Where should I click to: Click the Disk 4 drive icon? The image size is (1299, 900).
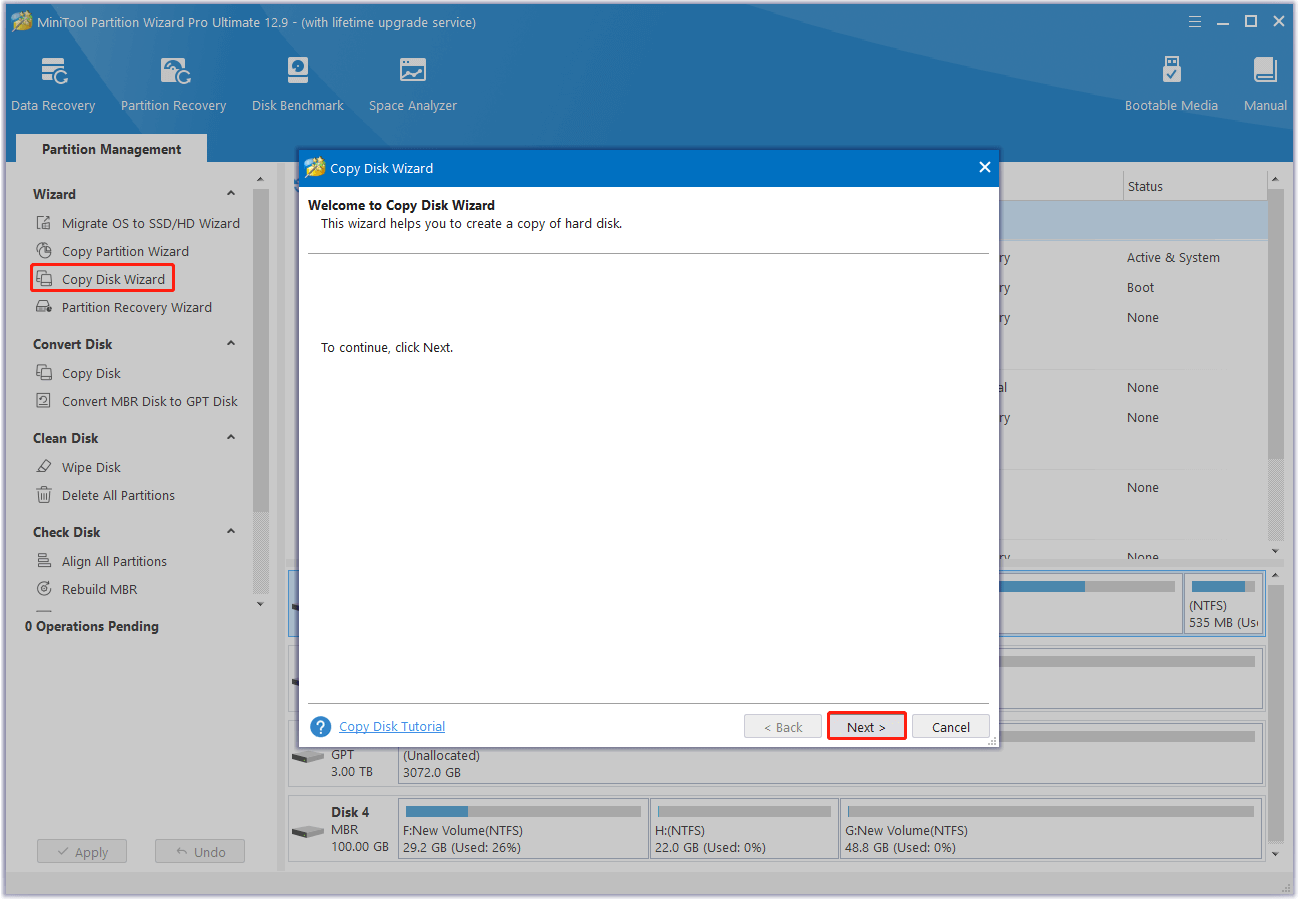click(307, 832)
